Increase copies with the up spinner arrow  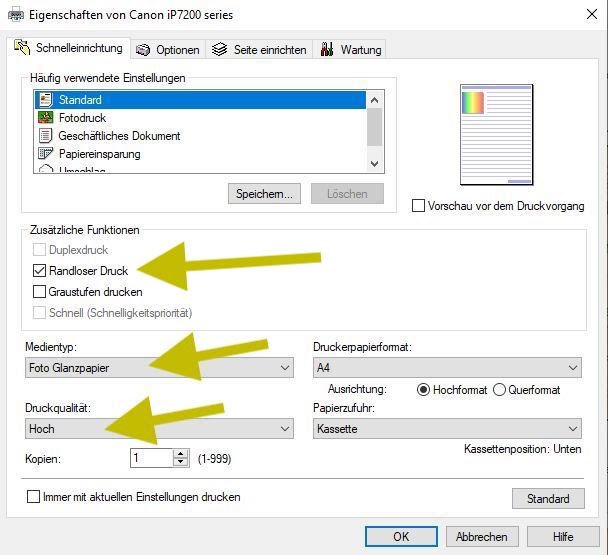coord(181,454)
